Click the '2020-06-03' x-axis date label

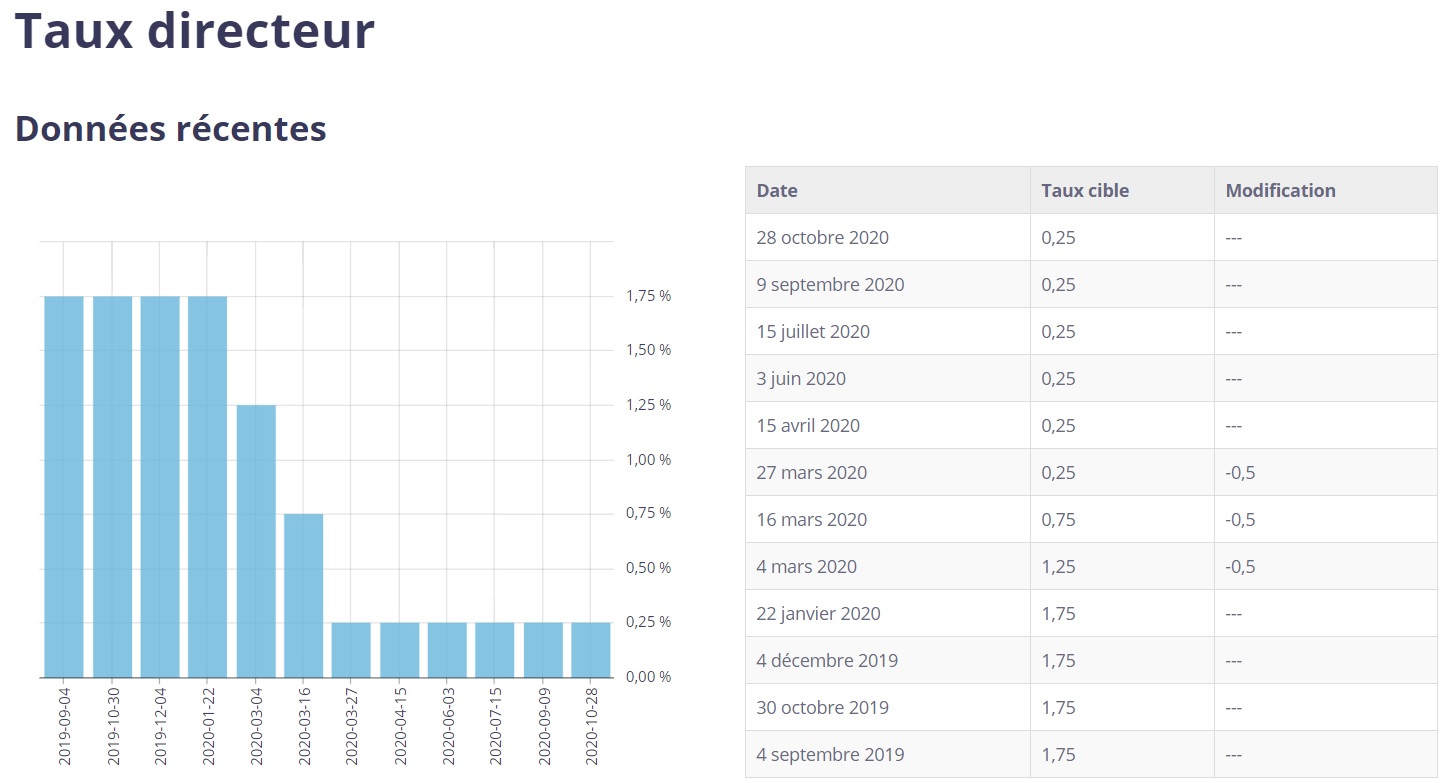click(x=448, y=727)
